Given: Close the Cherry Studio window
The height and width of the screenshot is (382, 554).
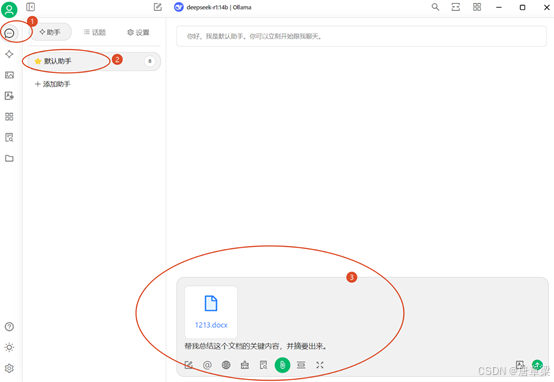Looking at the screenshot, I should pyautogui.click(x=547, y=7).
